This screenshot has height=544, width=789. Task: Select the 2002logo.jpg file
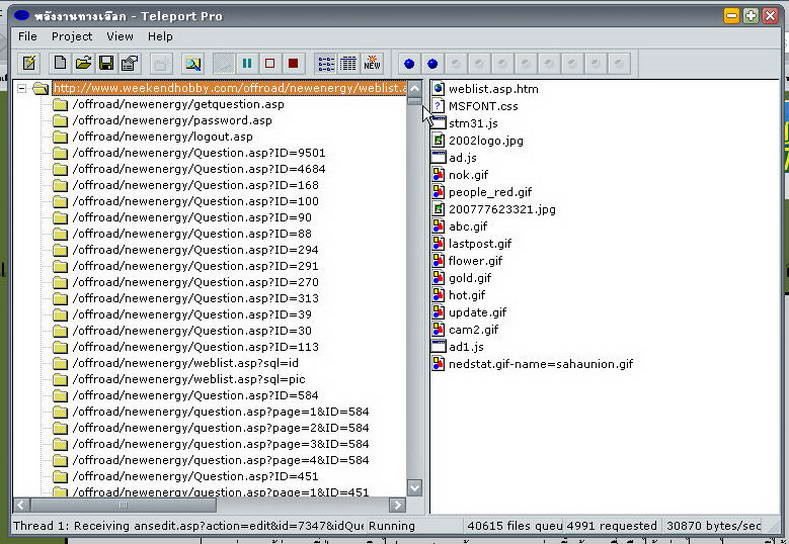point(485,141)
